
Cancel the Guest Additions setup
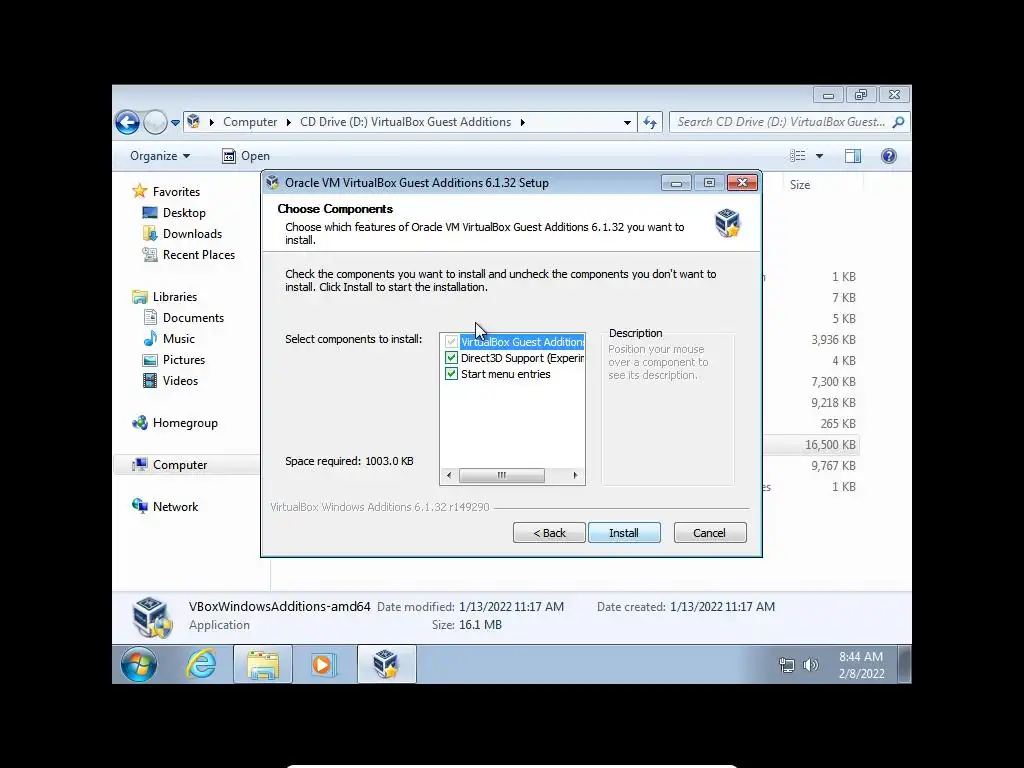(709, 533)
